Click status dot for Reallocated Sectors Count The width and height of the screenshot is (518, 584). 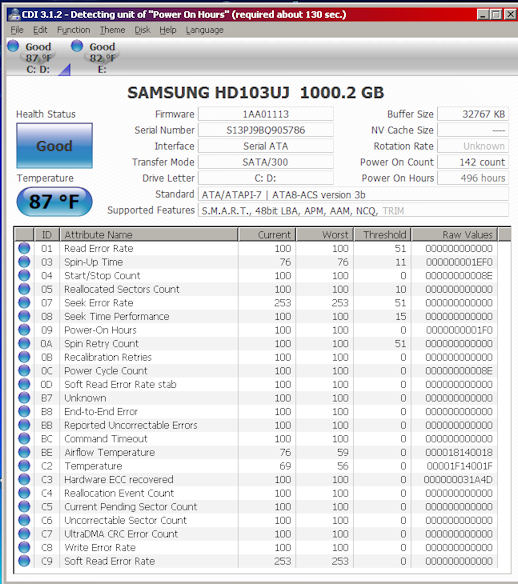coord(24,289)
